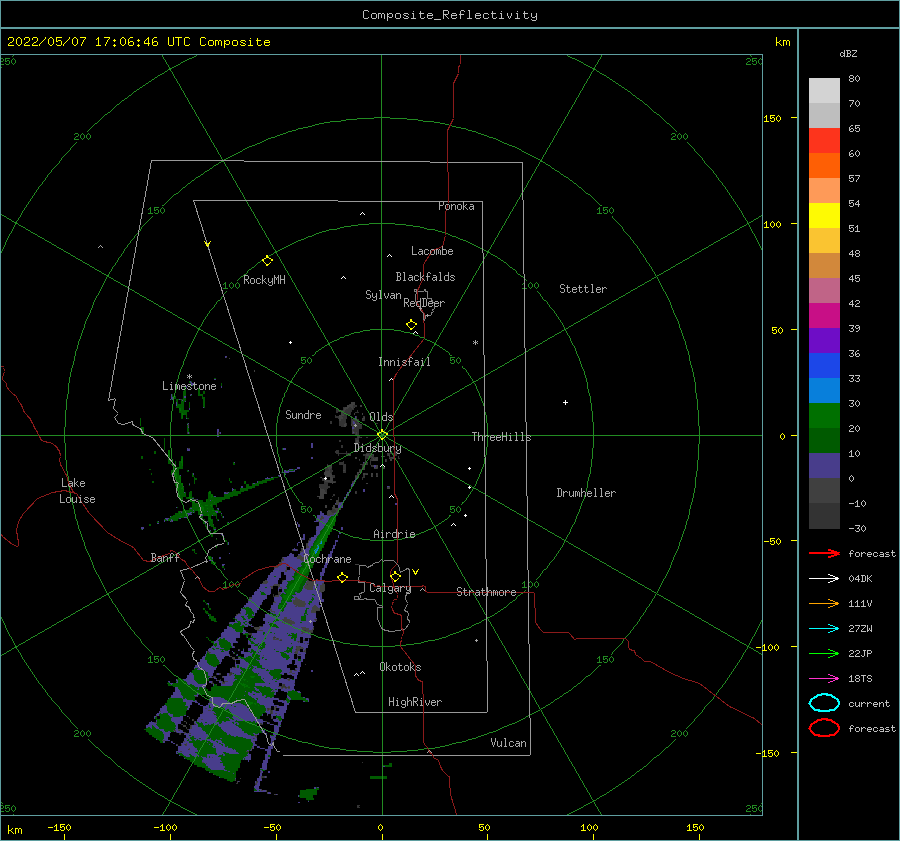Select the red forecast ellipse legend icon
Image resolution: width=900 pixels, height=841 pixels.
824,728
